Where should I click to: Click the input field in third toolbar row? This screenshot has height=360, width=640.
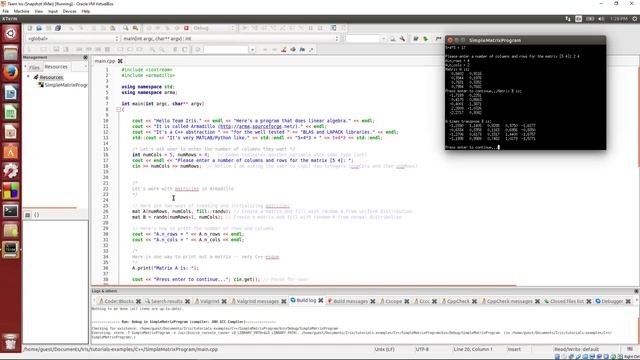coord(226,49)
